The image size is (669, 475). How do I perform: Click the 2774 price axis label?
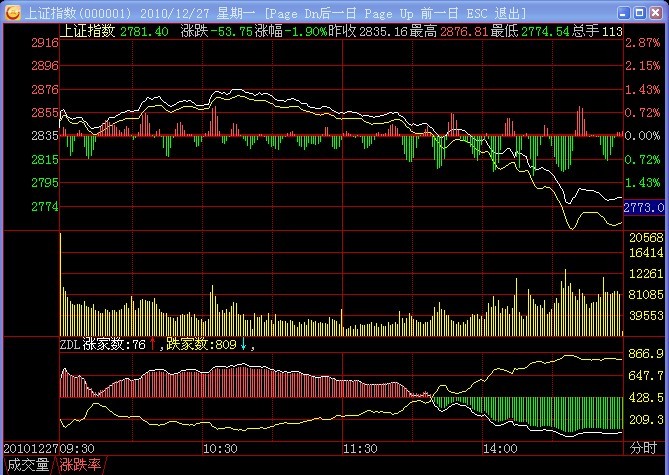[x=45, y=207]
